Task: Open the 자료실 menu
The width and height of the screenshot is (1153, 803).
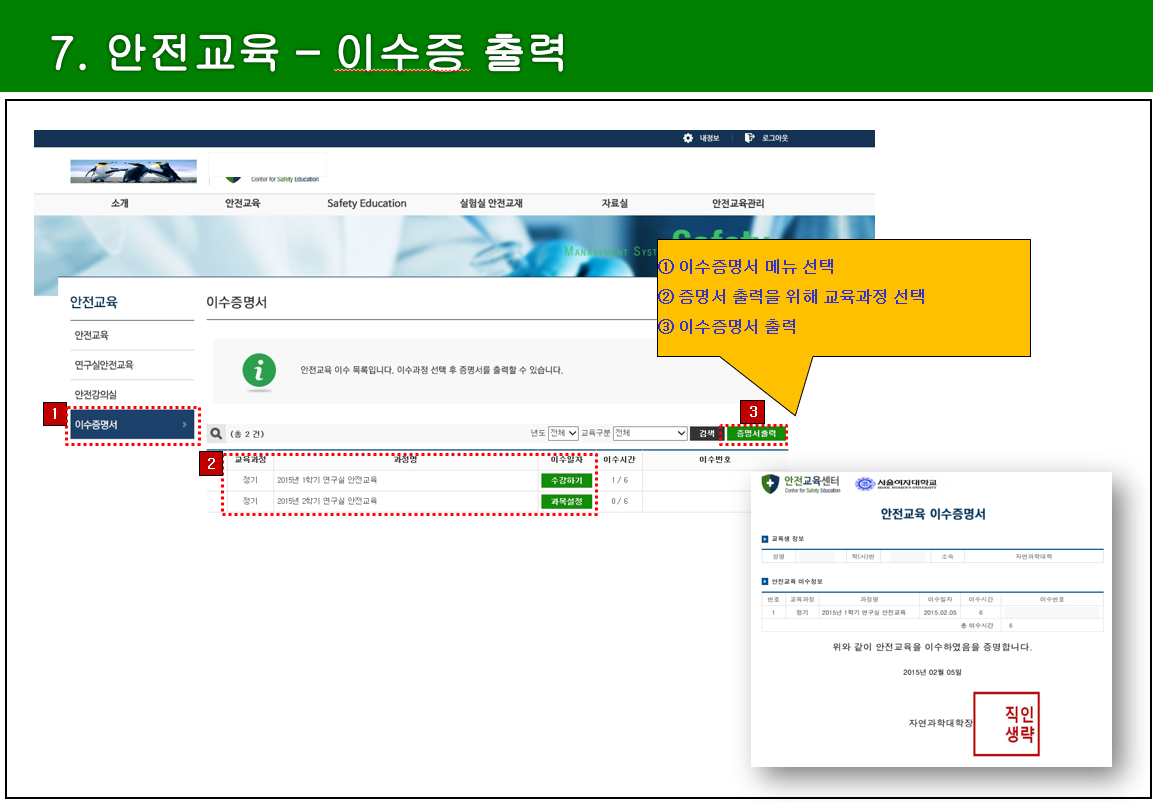Action: tap(615, 204)
